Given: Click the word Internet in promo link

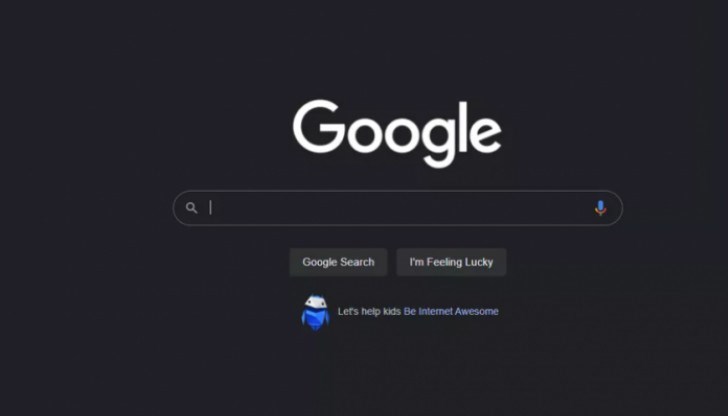Looking at the screenshot, I should (435, 312).
